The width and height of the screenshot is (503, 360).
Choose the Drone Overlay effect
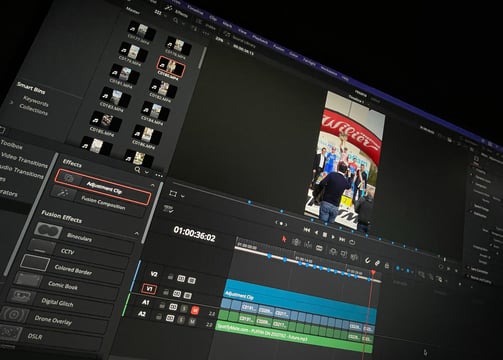coord(53,320)
